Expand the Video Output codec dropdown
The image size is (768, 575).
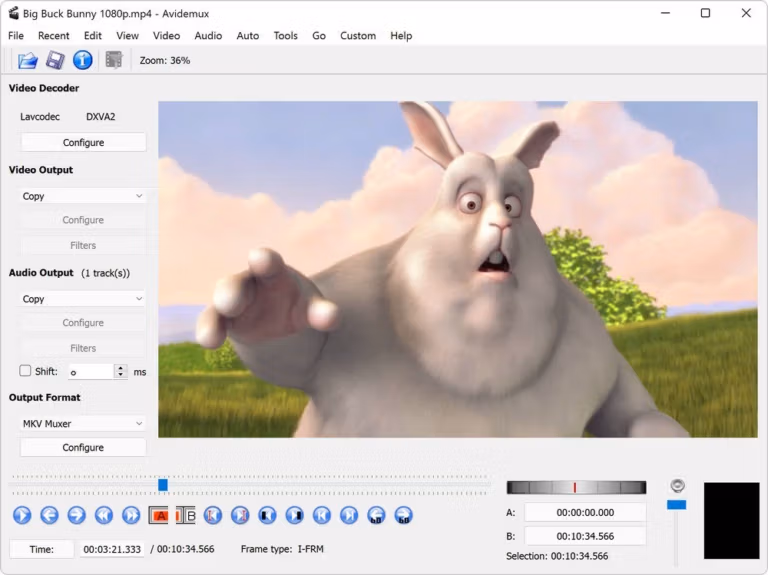click(82, 196)
